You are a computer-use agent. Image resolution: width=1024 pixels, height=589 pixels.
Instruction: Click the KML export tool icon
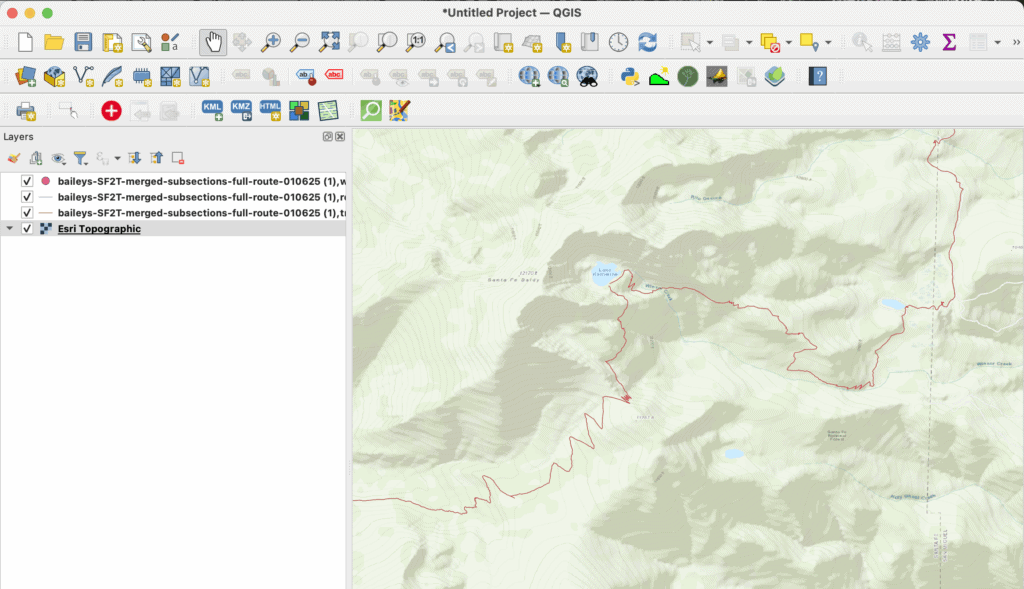tap(212, 110)
